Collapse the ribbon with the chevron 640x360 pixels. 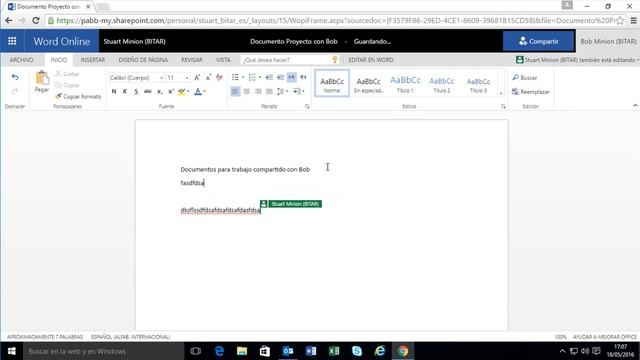click(635, 106)
